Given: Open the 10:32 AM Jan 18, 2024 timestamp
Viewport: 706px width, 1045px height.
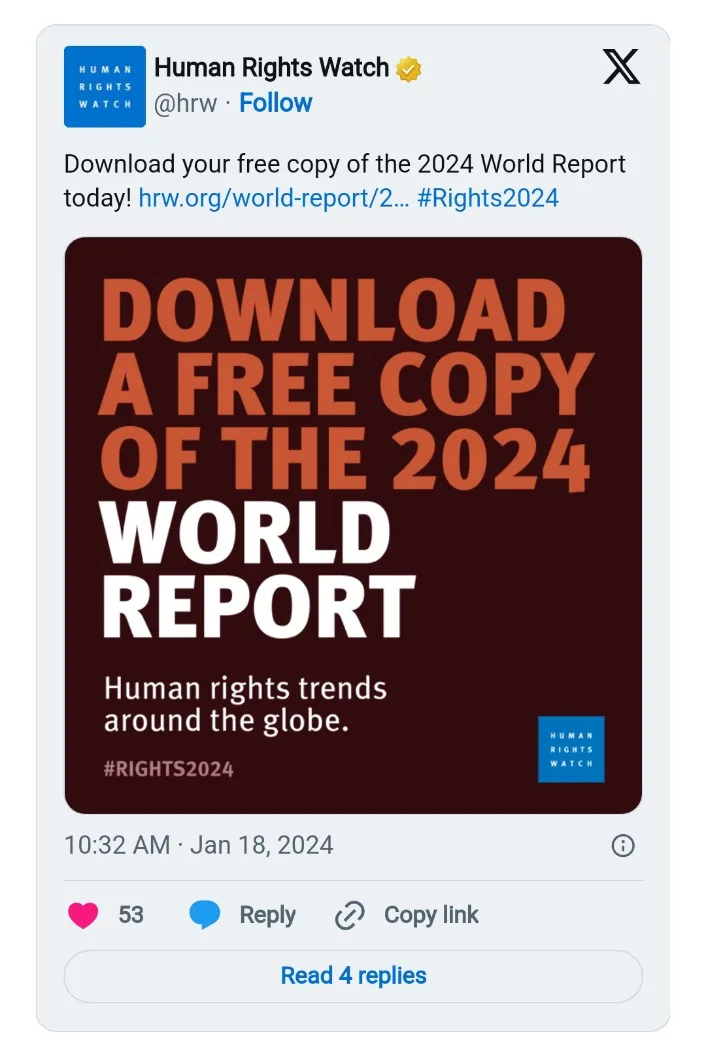Looking at the screenshot, I should pos(198,845).
